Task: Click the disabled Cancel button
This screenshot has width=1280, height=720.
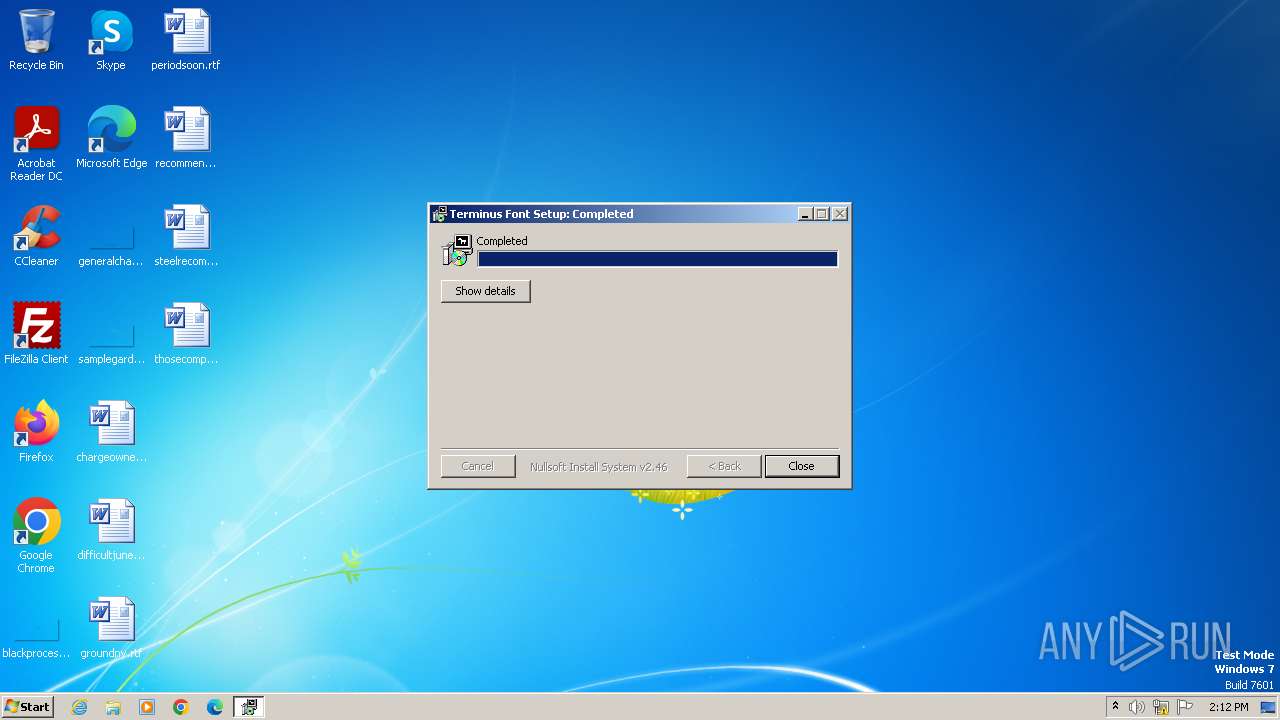Action: [x=477, y=466]
